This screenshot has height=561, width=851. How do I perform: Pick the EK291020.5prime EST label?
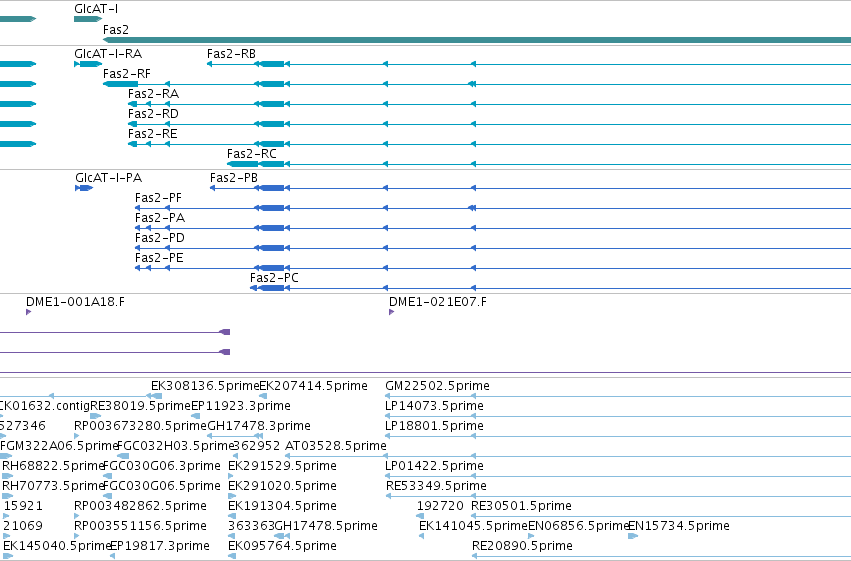(x=282, y=487)
